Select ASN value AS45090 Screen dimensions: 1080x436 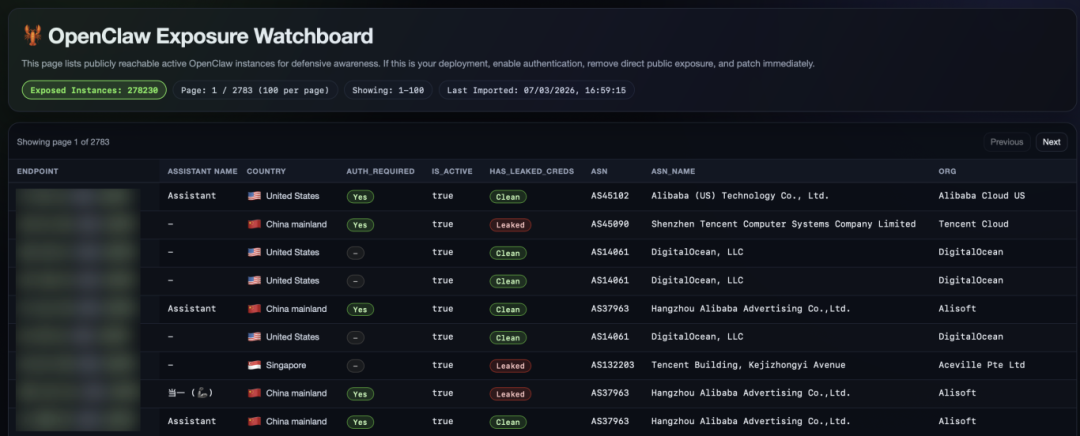[x=610, y=224]
